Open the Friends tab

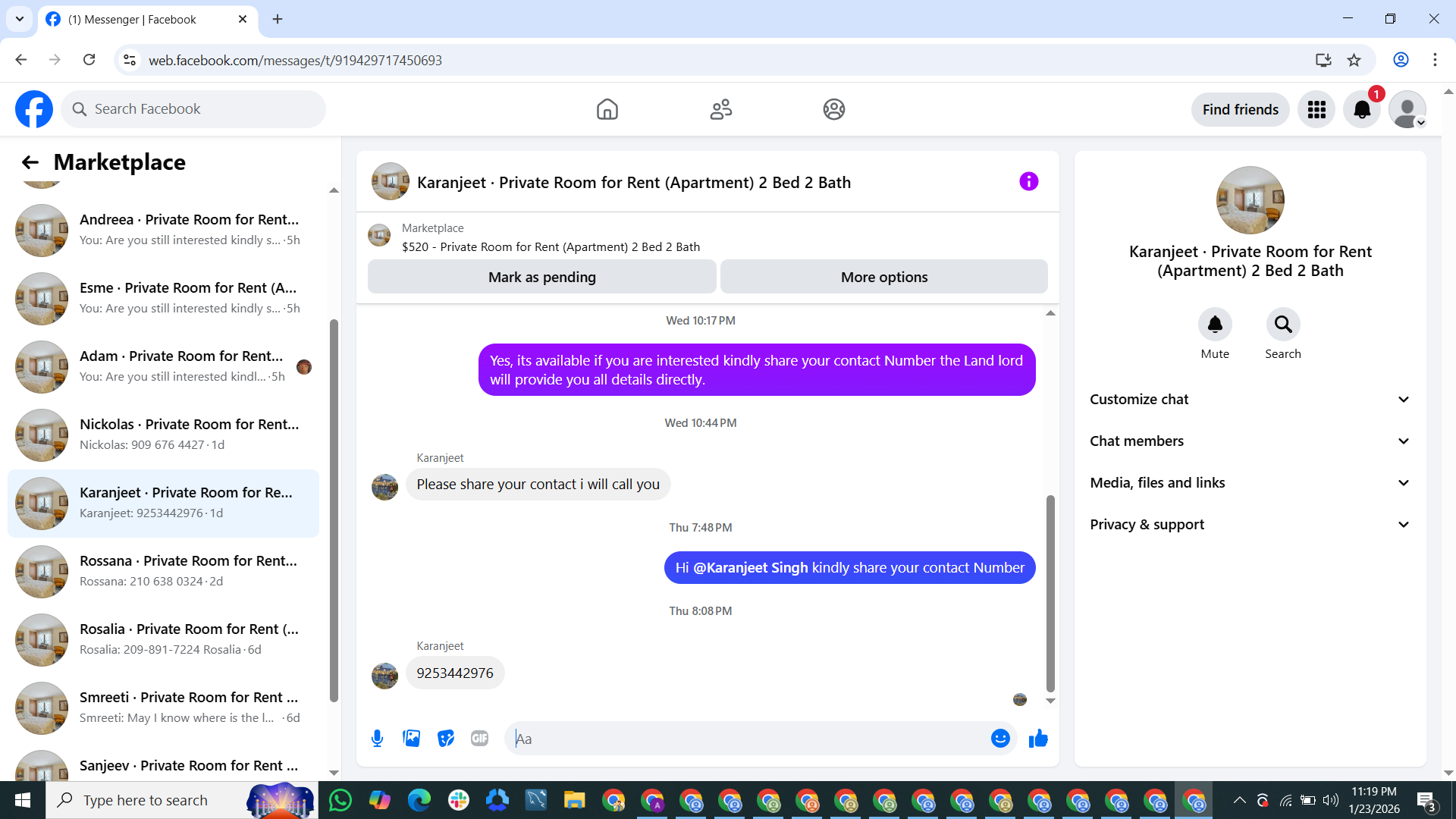point(720,110)
